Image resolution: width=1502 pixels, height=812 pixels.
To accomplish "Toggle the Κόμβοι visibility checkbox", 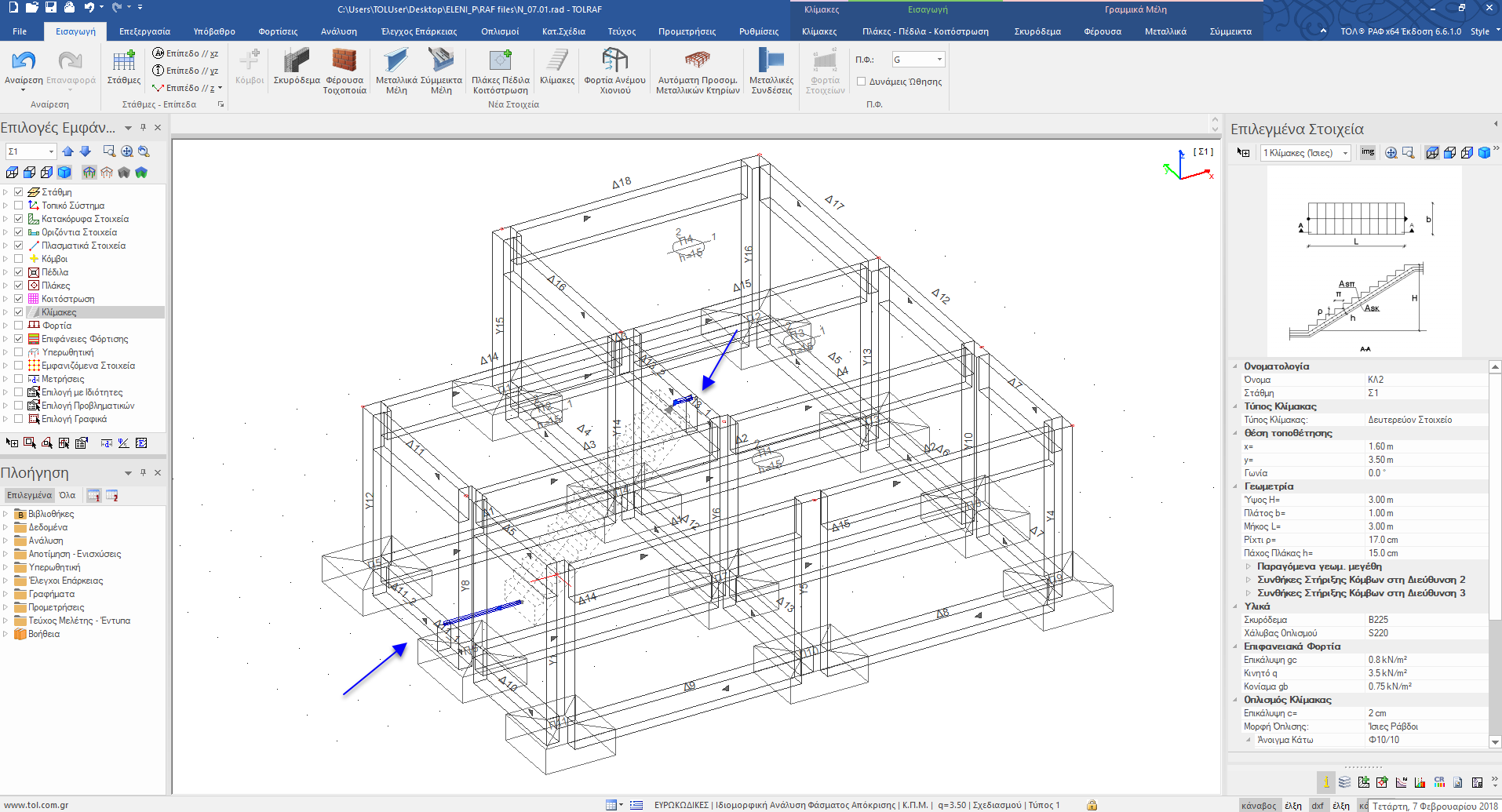I will [x=18, y=259].
